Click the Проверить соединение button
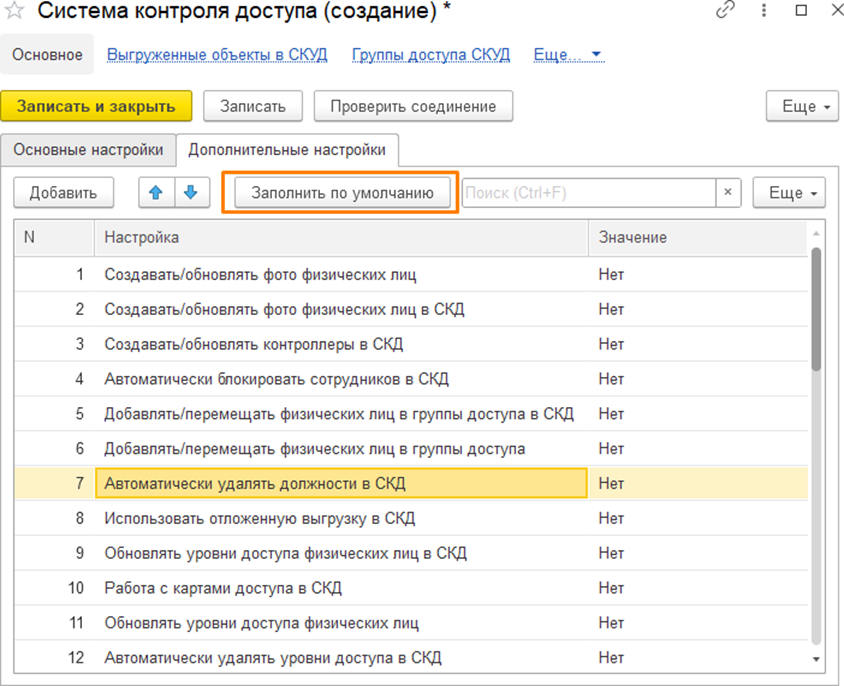Image resolution: width=844 pixels, height=686 pixels. [413, 106]
